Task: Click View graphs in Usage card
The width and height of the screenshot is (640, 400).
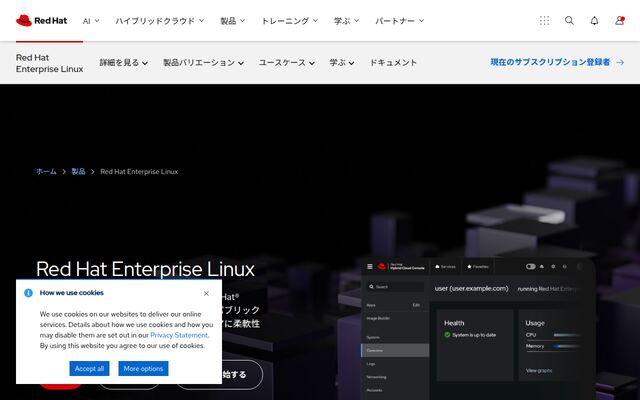Action: click(539, 371)
